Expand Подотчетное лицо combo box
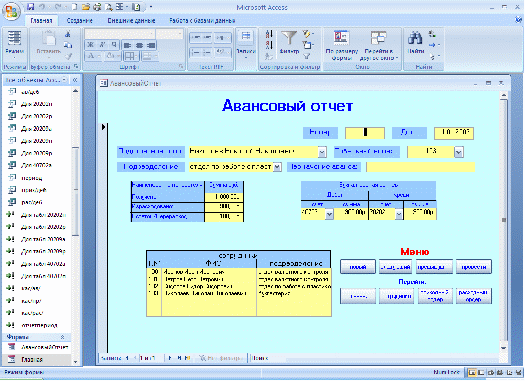 [x=322, y=152]
